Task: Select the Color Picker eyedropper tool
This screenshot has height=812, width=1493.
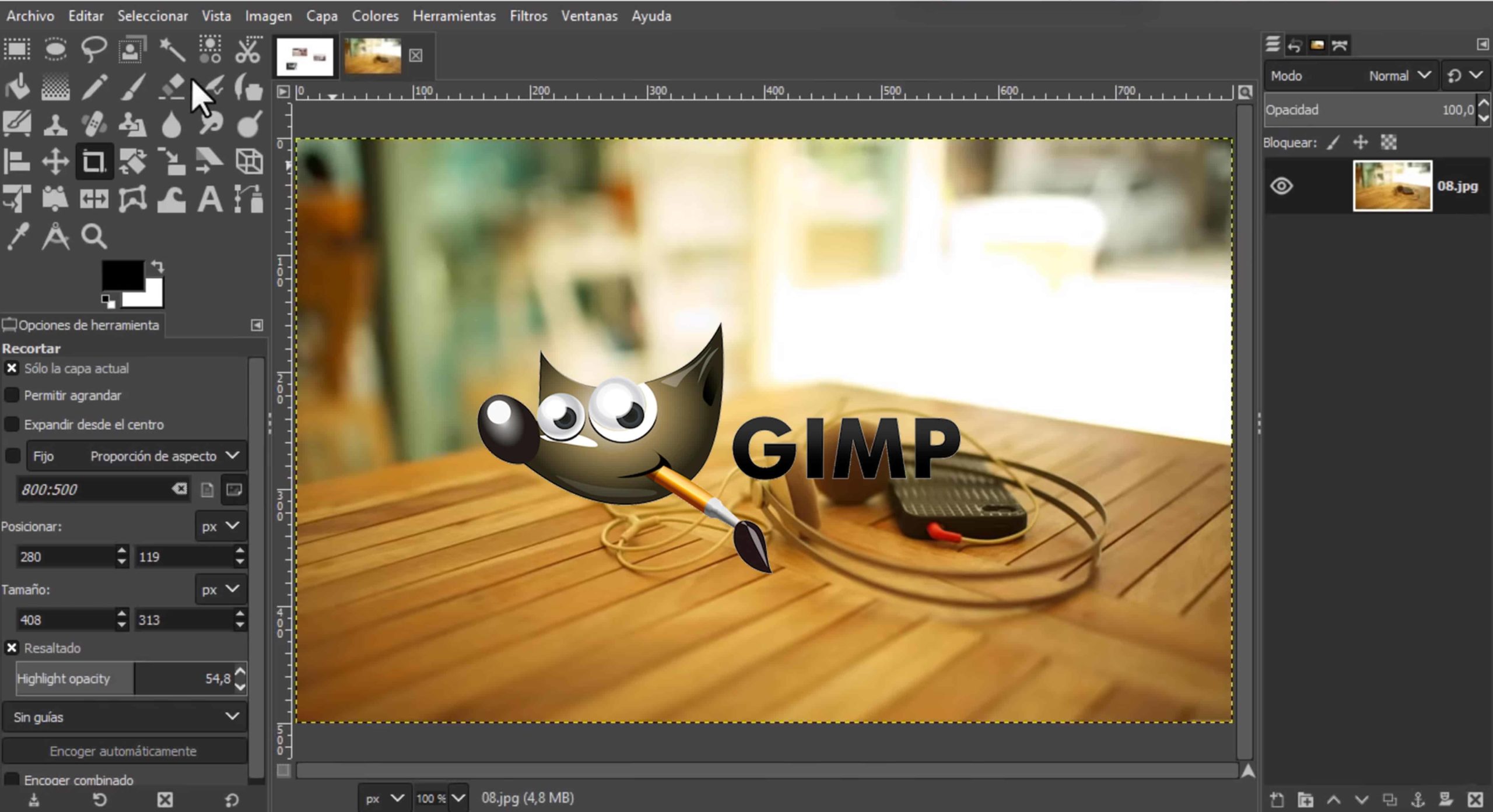Action: 17,237
